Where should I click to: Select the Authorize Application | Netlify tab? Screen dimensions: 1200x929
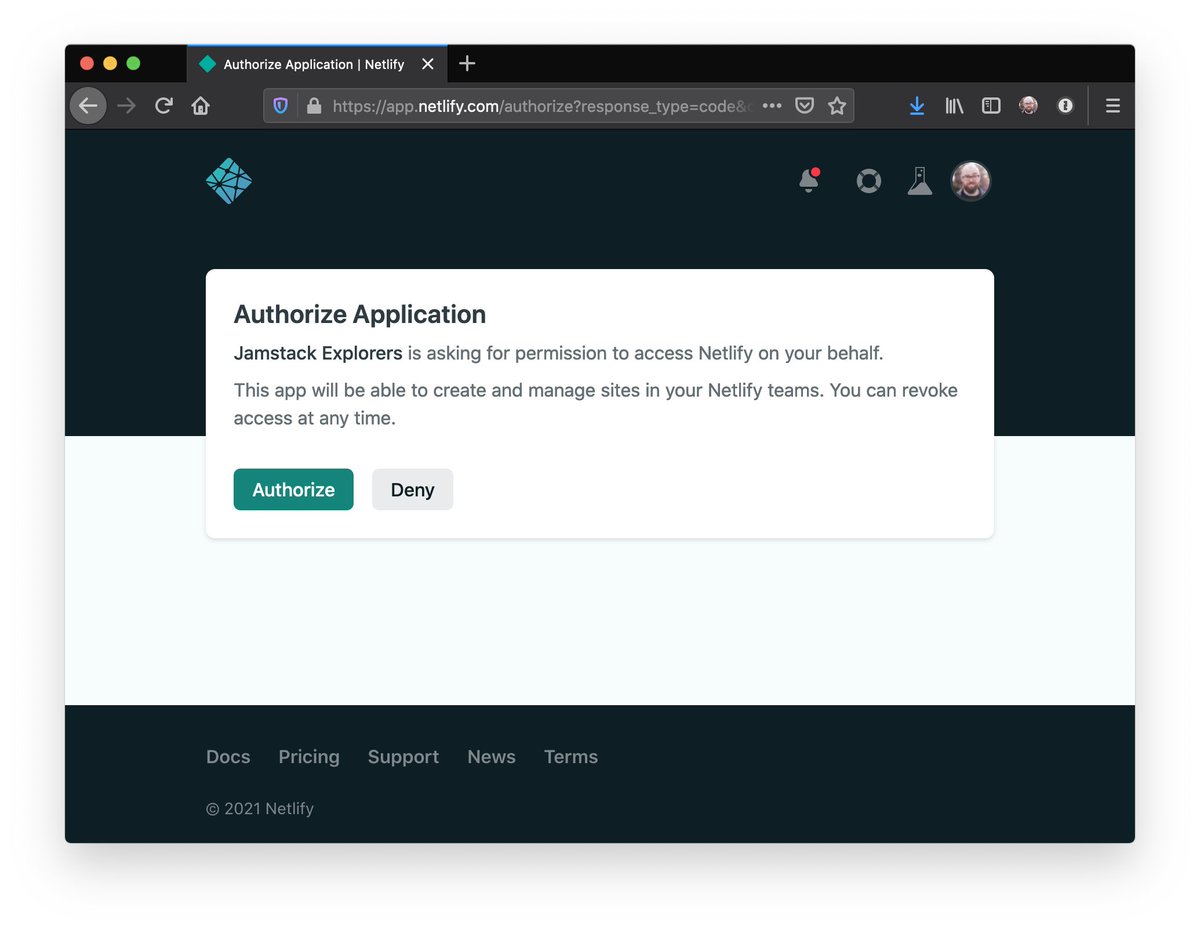pyautogui.click(x=316, y=64)
